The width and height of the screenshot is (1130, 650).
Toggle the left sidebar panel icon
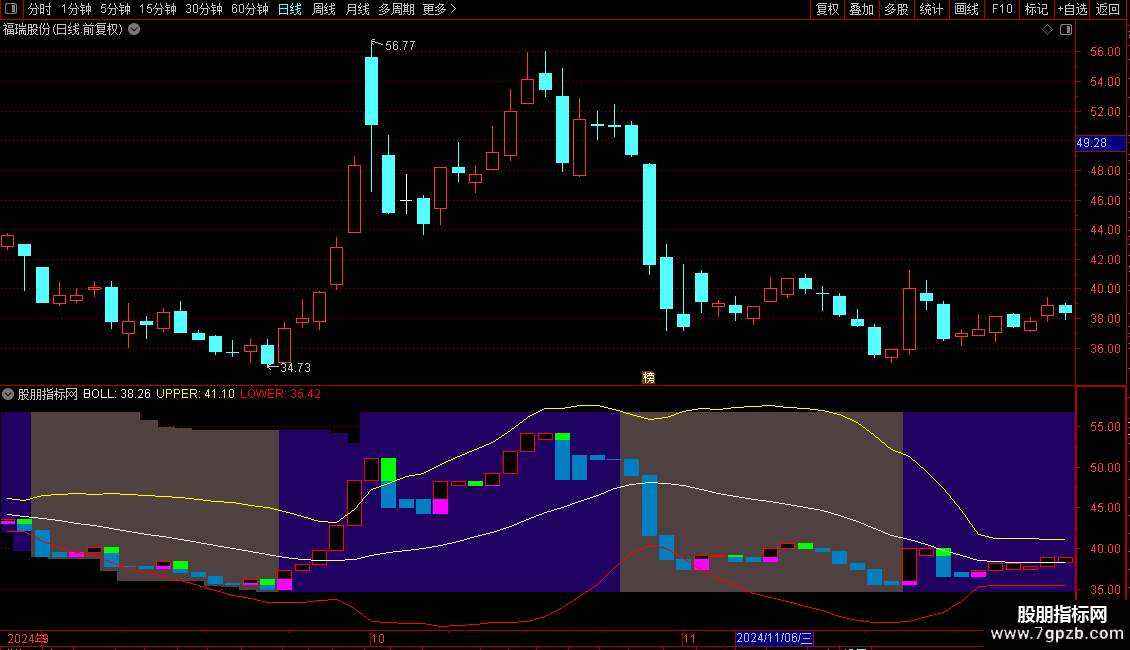coord(11,9)
